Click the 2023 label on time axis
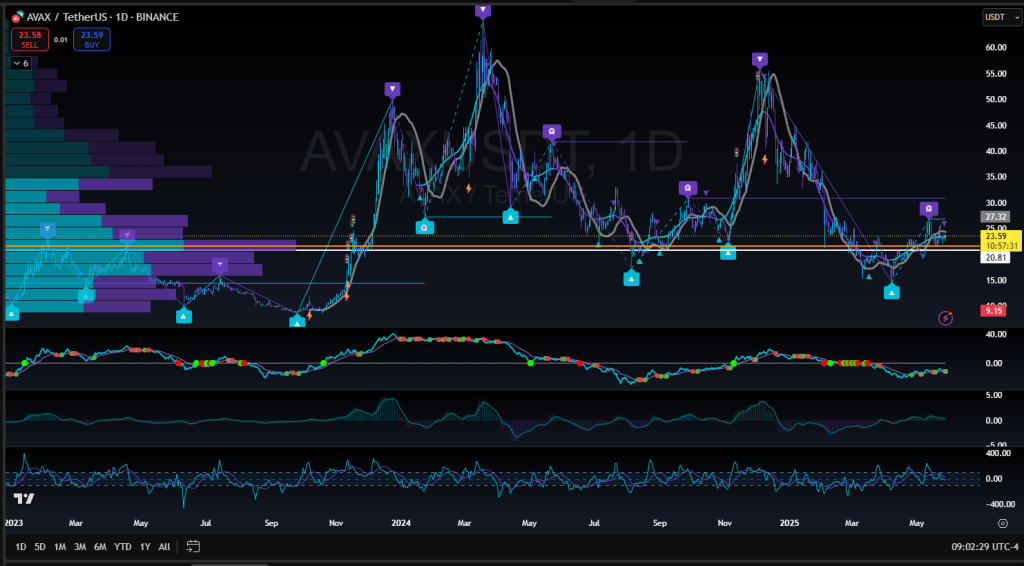The image size is (1024, 566). (13, 523)
